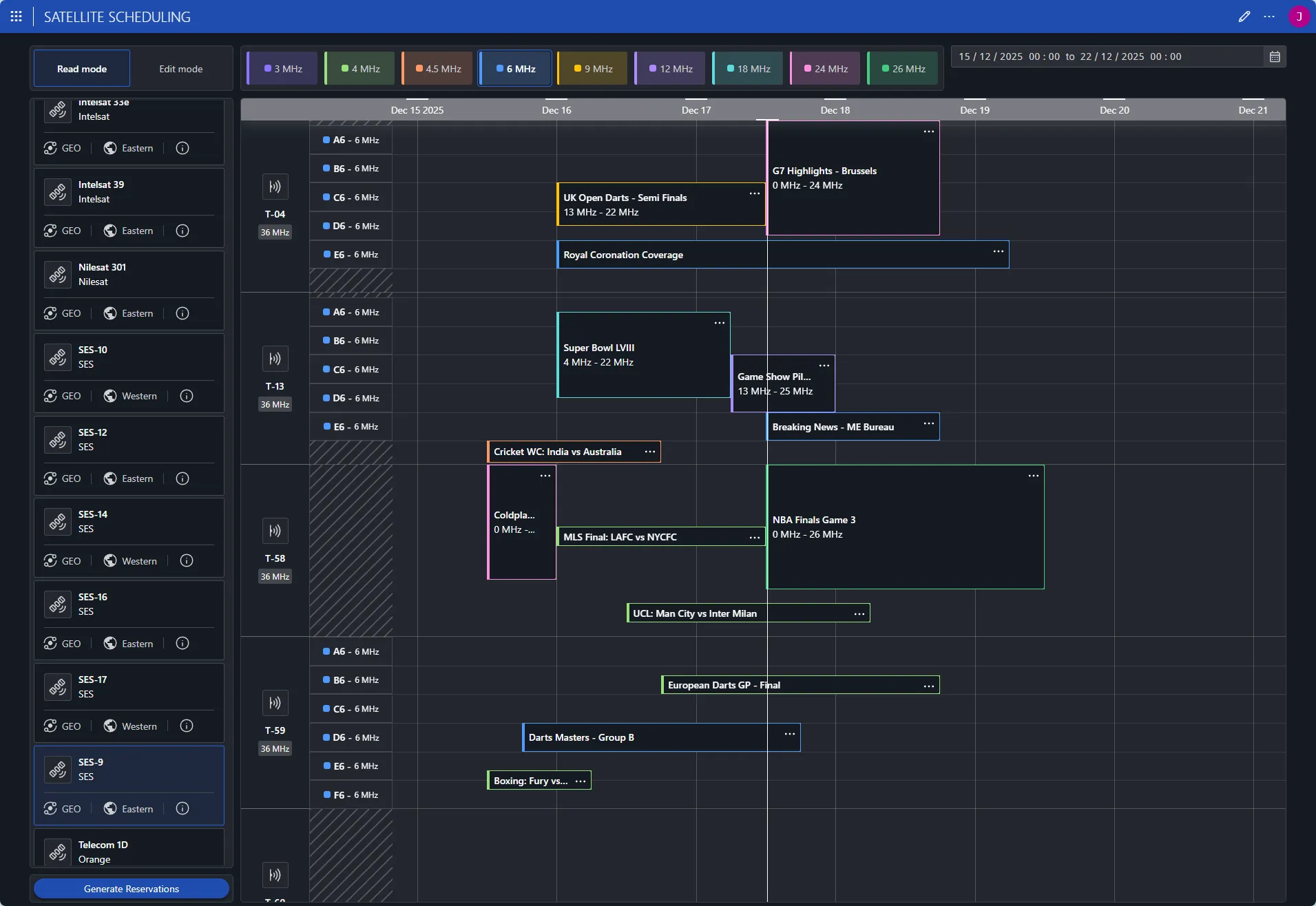The width and height of the screenshot is (1316, 906).
Task: Open the Game Show Pilot booking block
Action: [x=783, y=383]
